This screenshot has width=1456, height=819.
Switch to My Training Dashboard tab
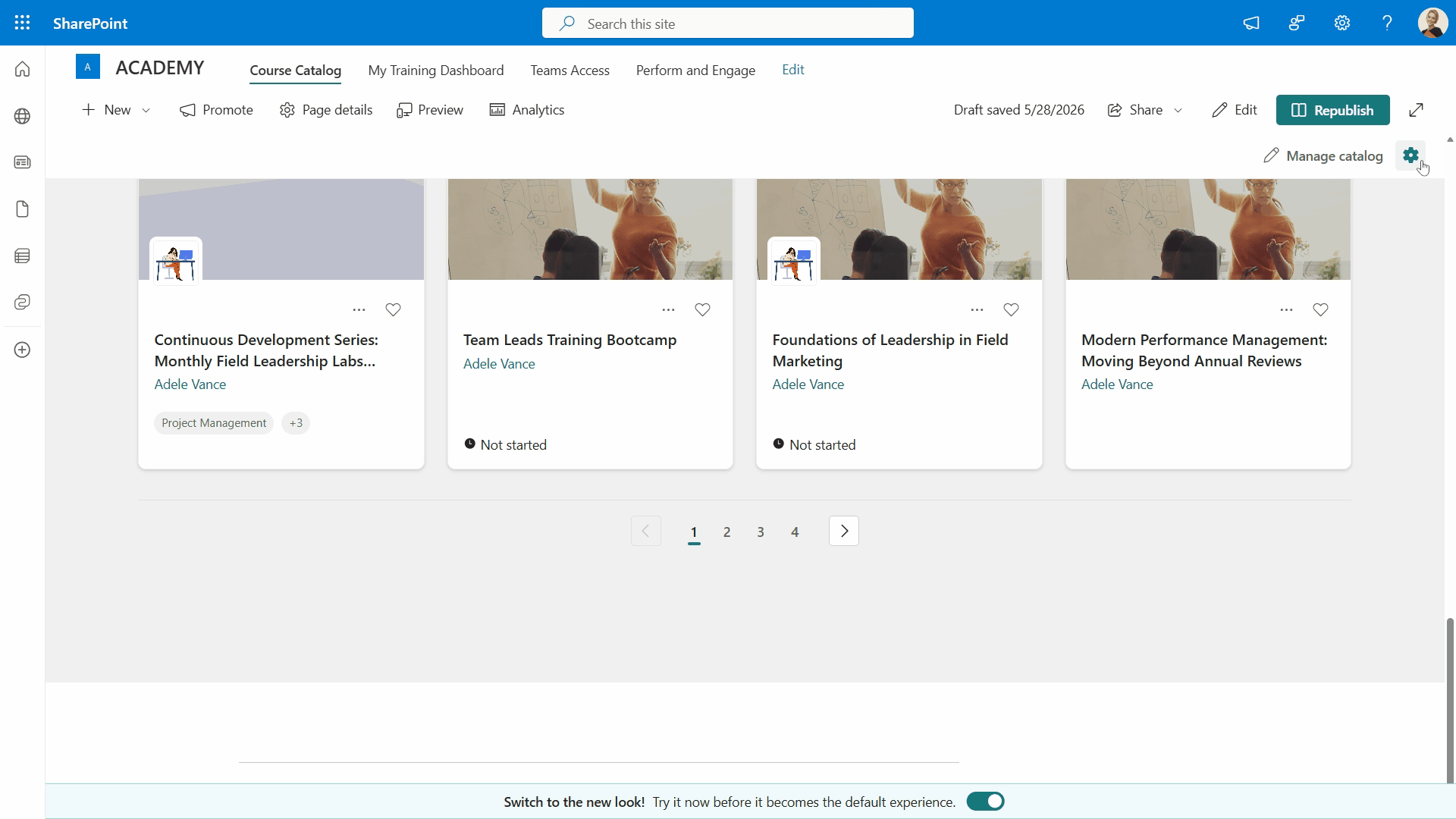[x=436, y=70]
